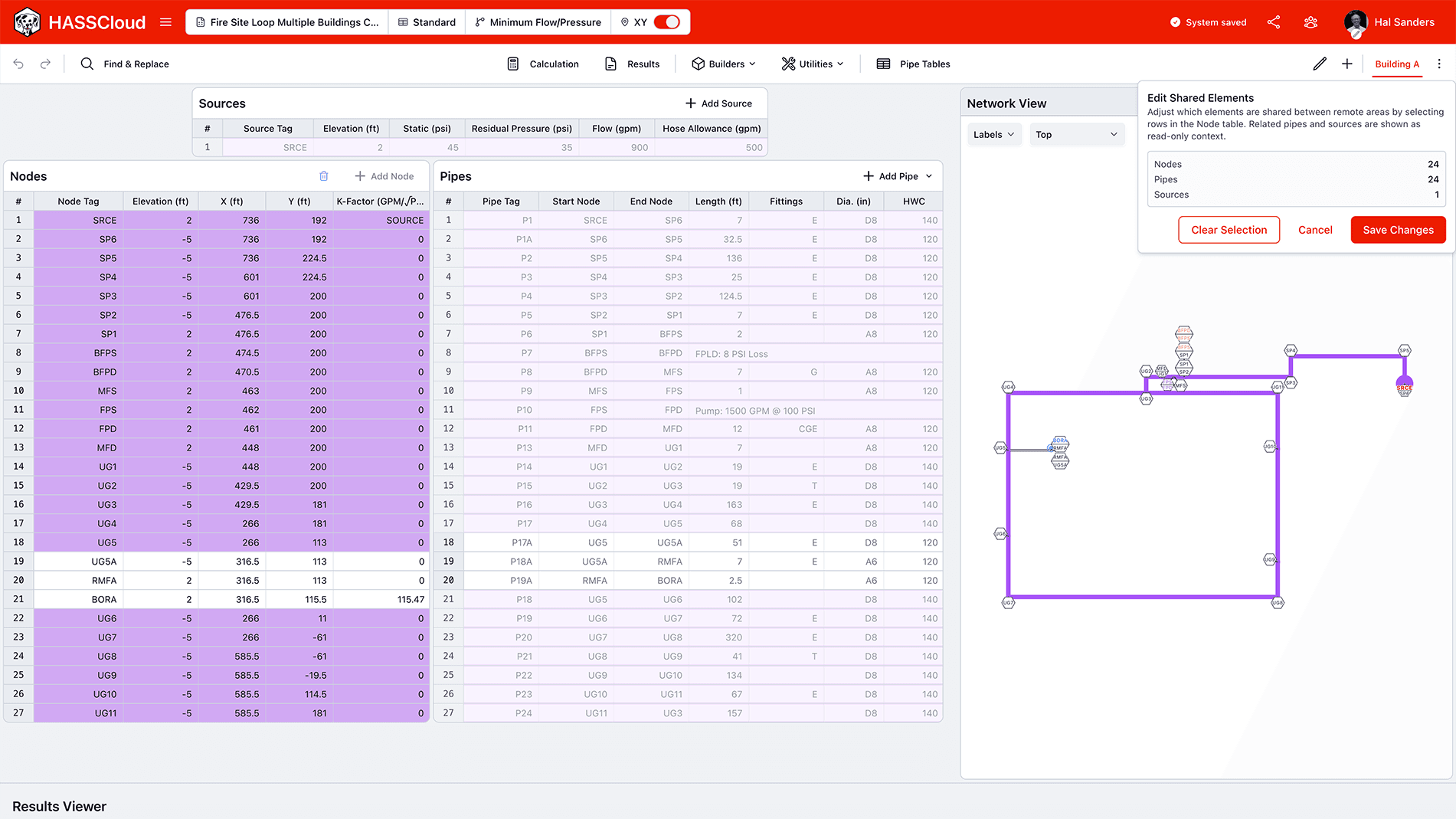Open the Builders dropdown menu

click(x=724, y=64)
